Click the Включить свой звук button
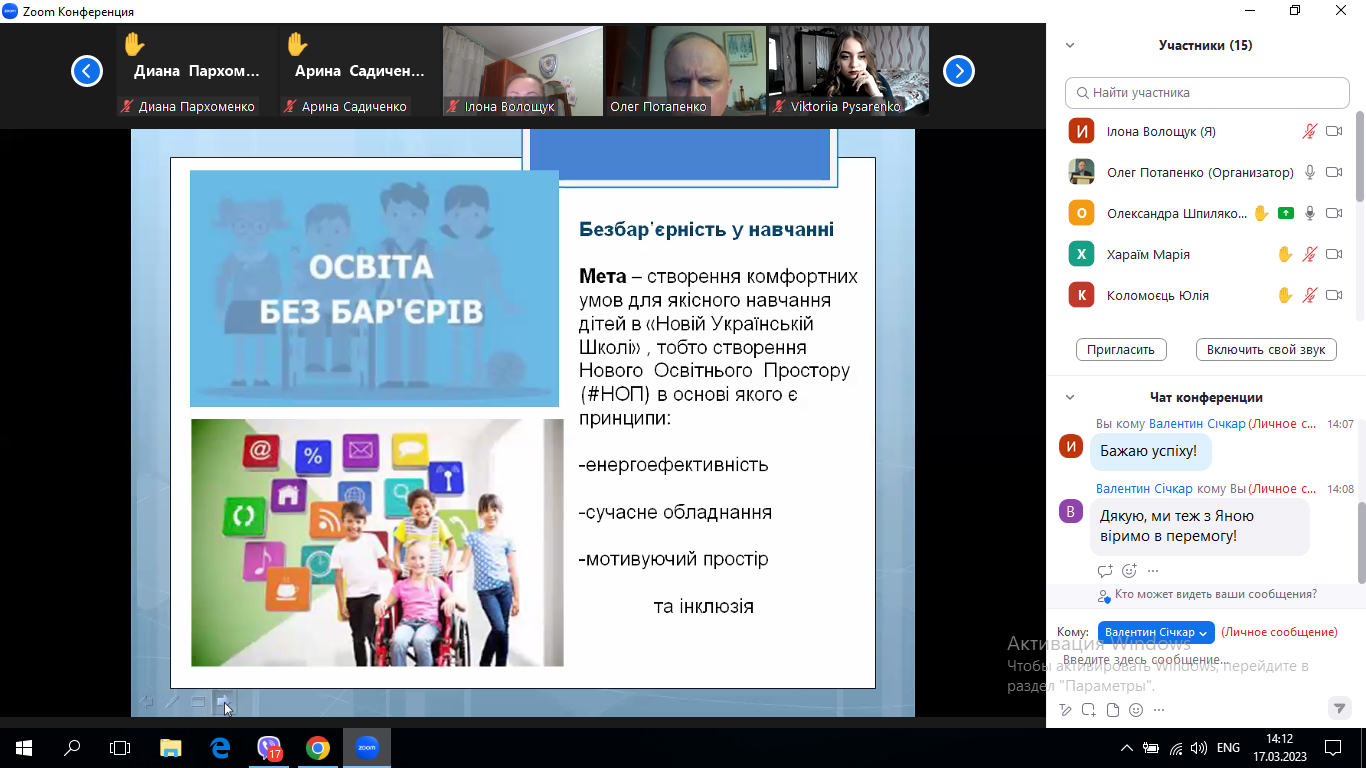Screen dimensions: 1366x768 click(x=1265, y=349)
